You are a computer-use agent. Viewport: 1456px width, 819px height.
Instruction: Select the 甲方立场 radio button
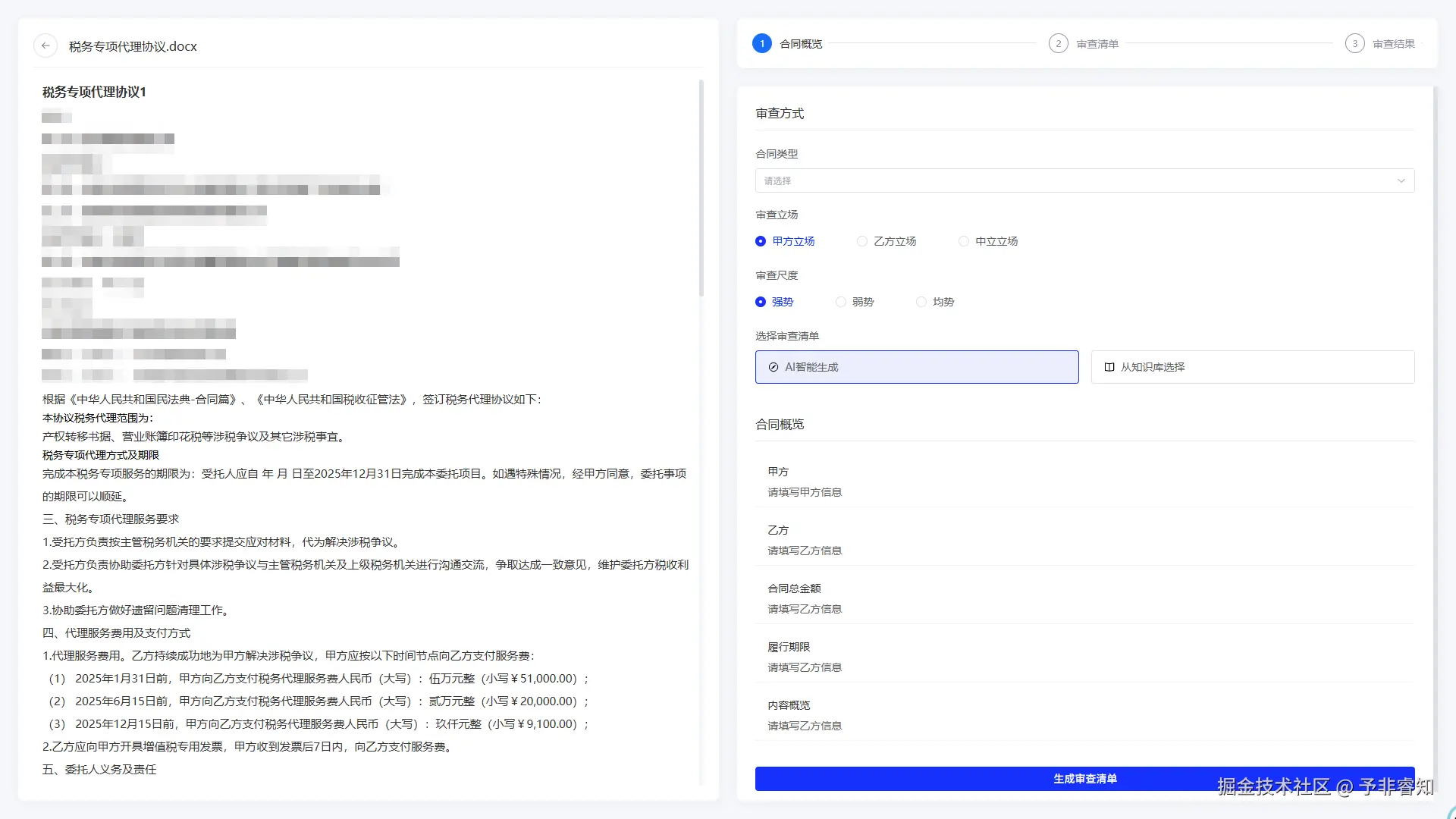pyautogui.click(x=761, y=241)
